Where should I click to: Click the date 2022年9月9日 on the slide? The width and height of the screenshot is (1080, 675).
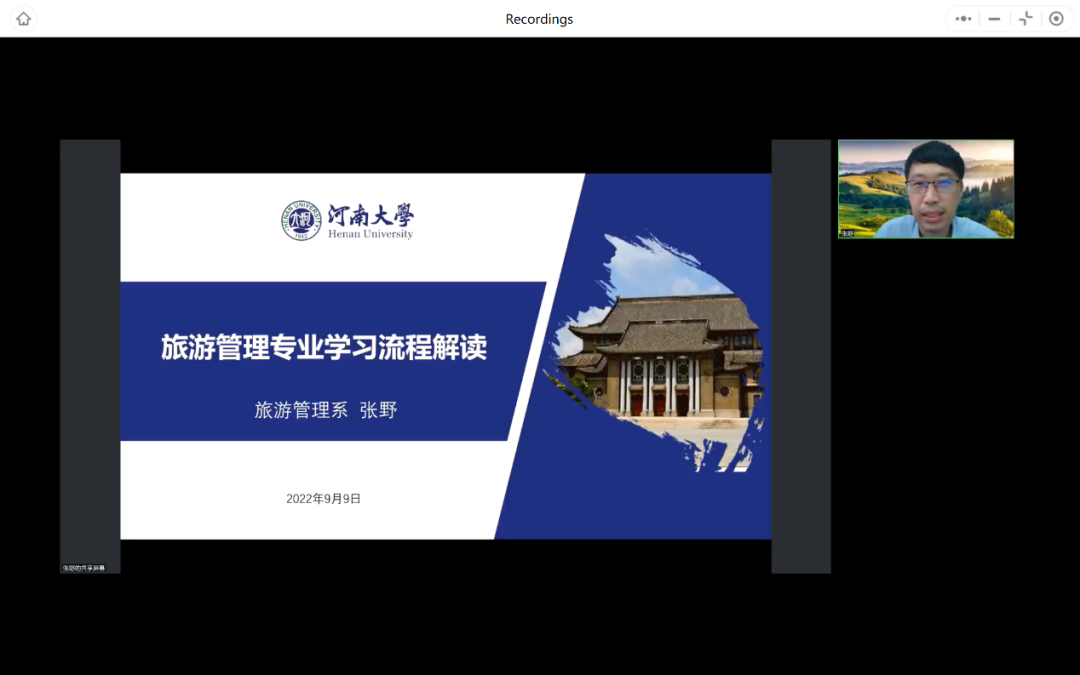click(x=323, y=498)
